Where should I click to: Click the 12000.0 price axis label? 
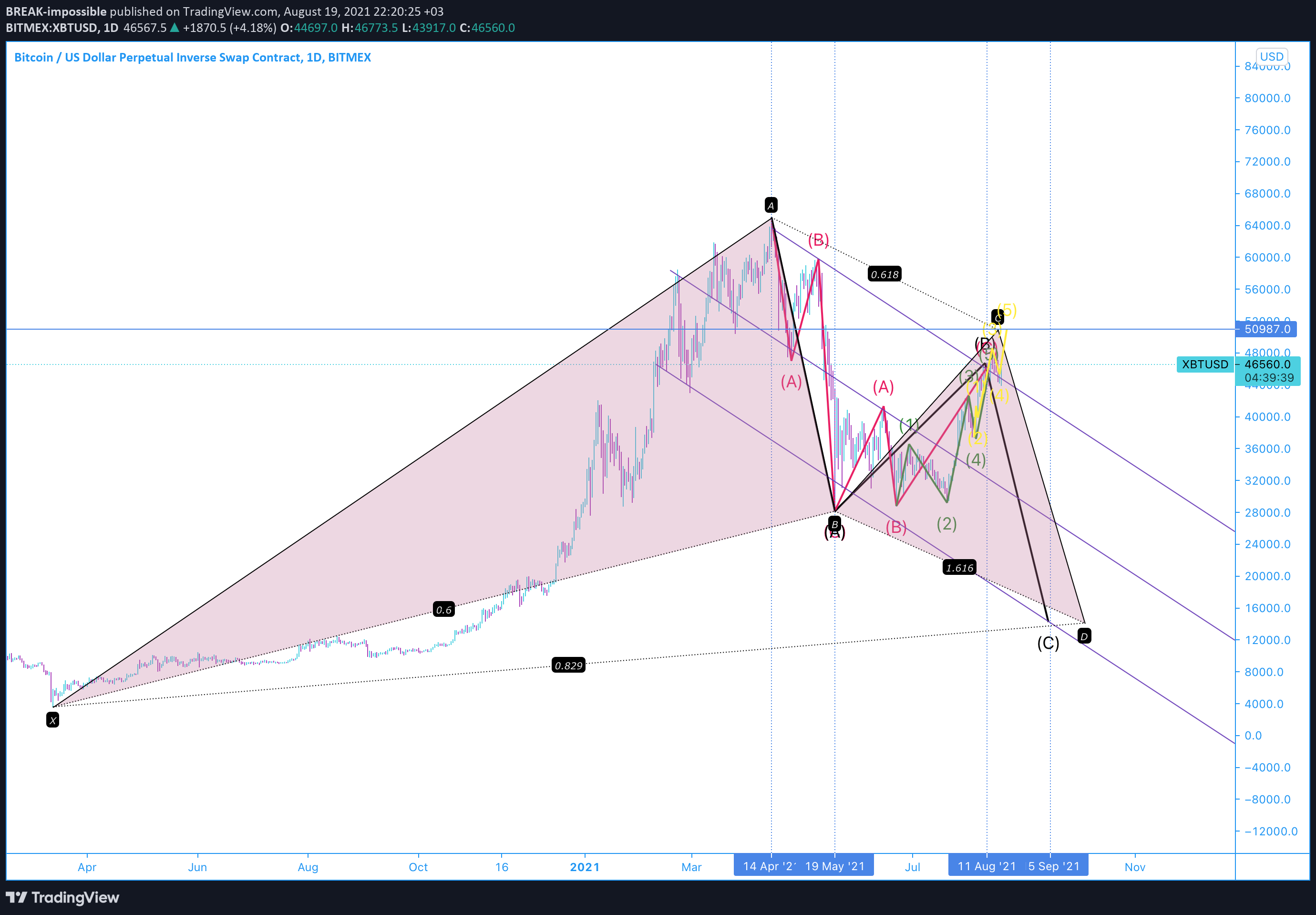[1267, 640]
